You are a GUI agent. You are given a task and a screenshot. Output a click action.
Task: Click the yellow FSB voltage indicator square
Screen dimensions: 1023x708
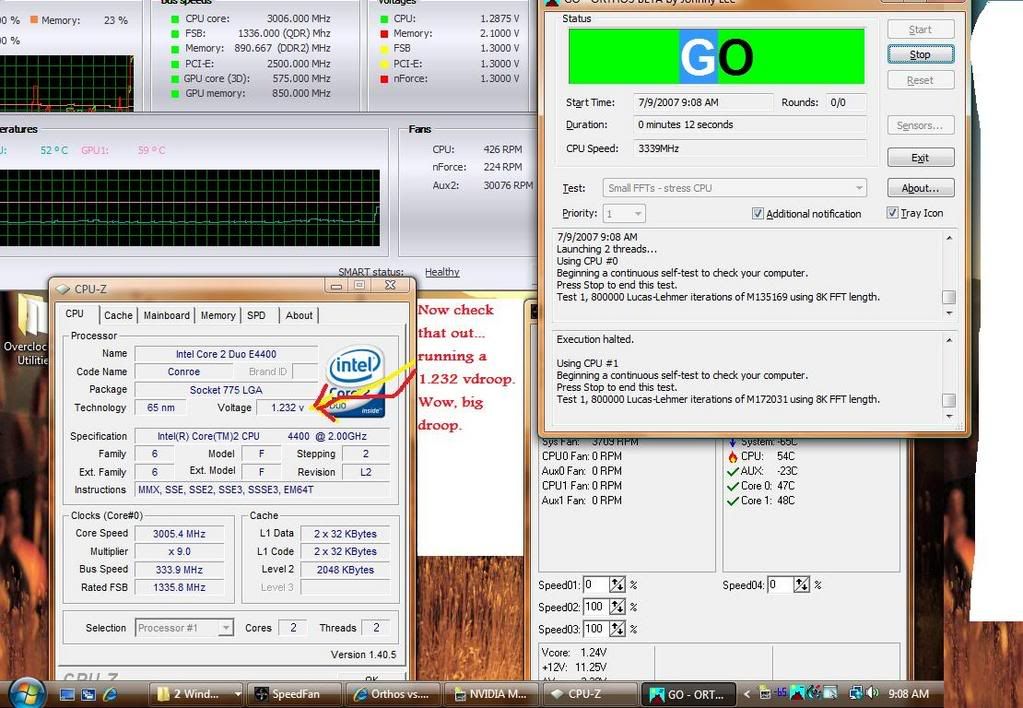[x=384, y=49]
